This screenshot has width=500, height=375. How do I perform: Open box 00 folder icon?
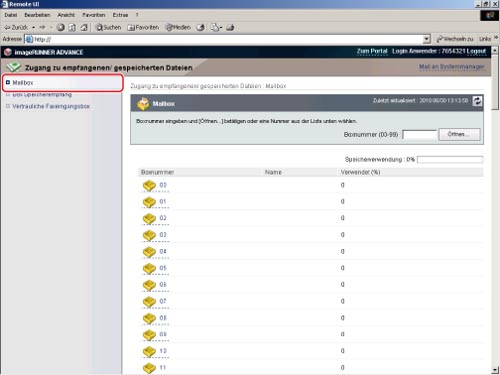(x=149, y=185)
